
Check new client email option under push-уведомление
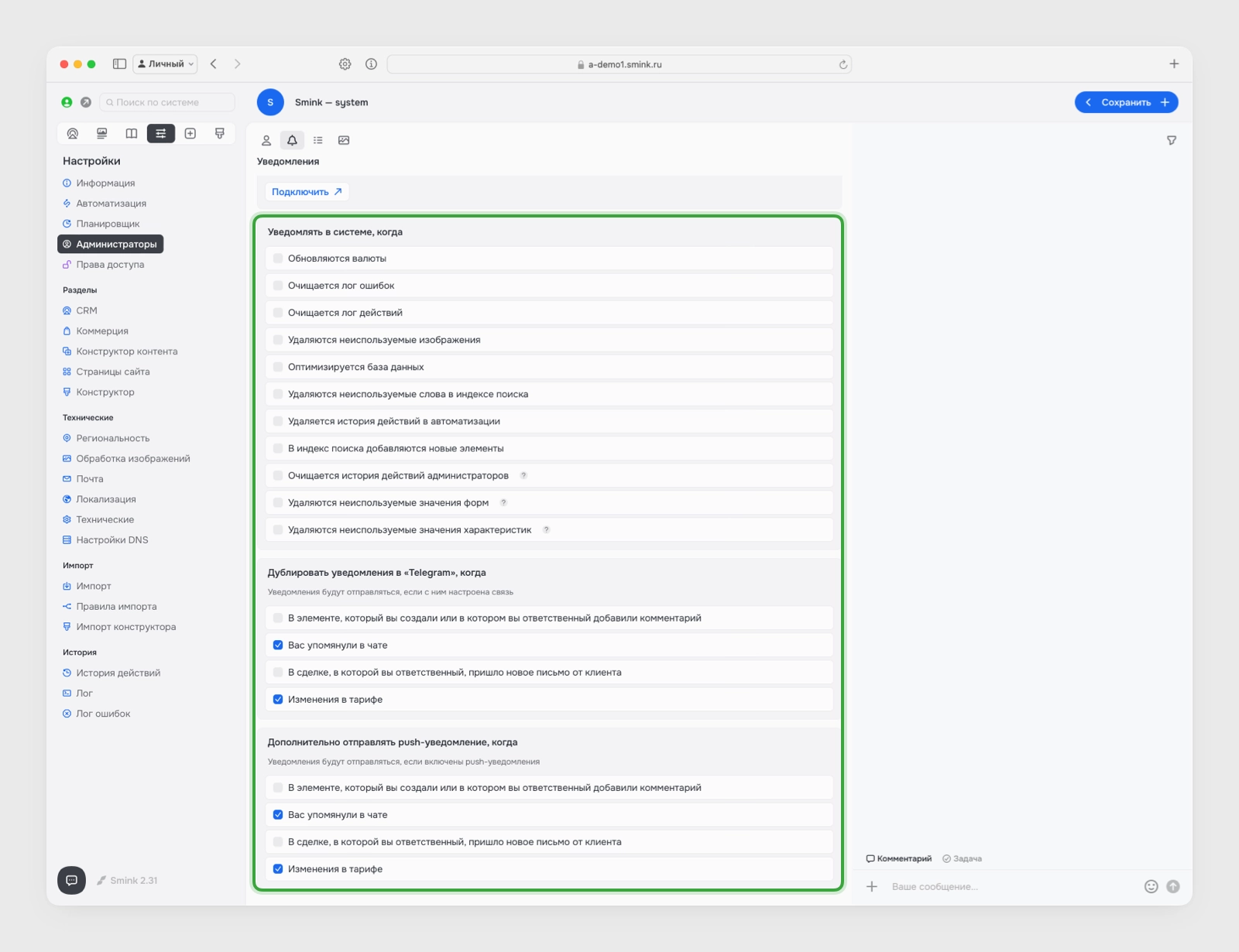click(x=278, y=841)
